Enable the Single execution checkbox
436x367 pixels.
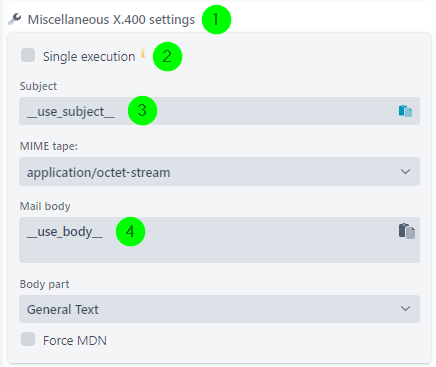[x=28, y=55]
